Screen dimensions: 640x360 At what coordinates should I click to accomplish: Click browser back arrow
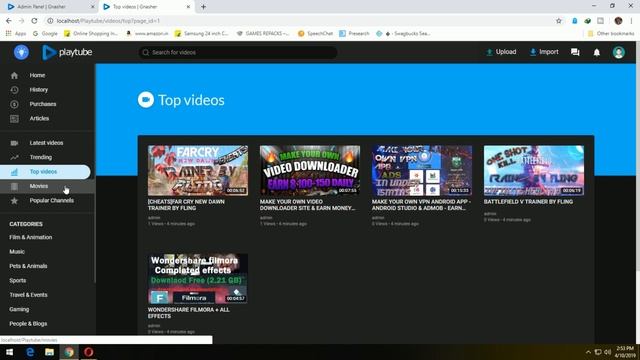pos(9,20)
